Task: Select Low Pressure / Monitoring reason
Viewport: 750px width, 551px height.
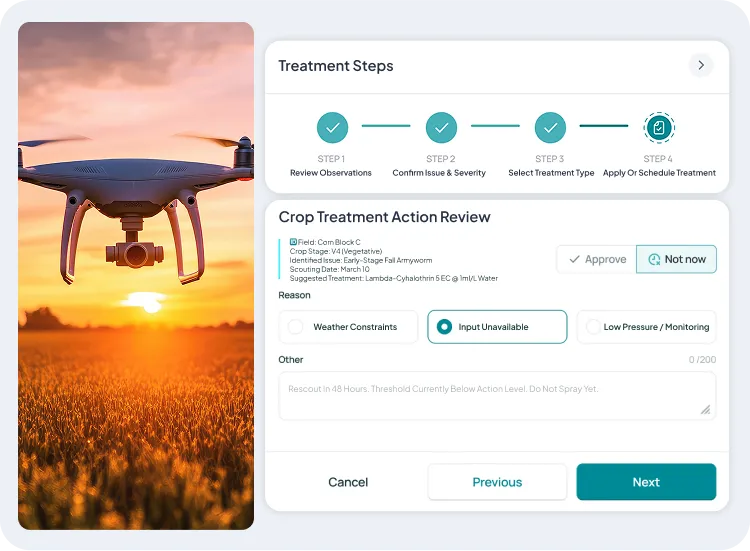Action: point(646,327)
